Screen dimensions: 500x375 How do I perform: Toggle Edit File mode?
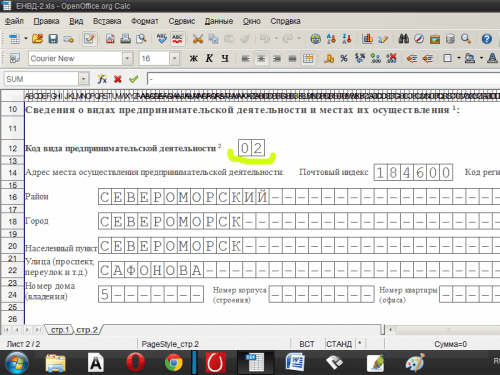[x=89, y=39]
